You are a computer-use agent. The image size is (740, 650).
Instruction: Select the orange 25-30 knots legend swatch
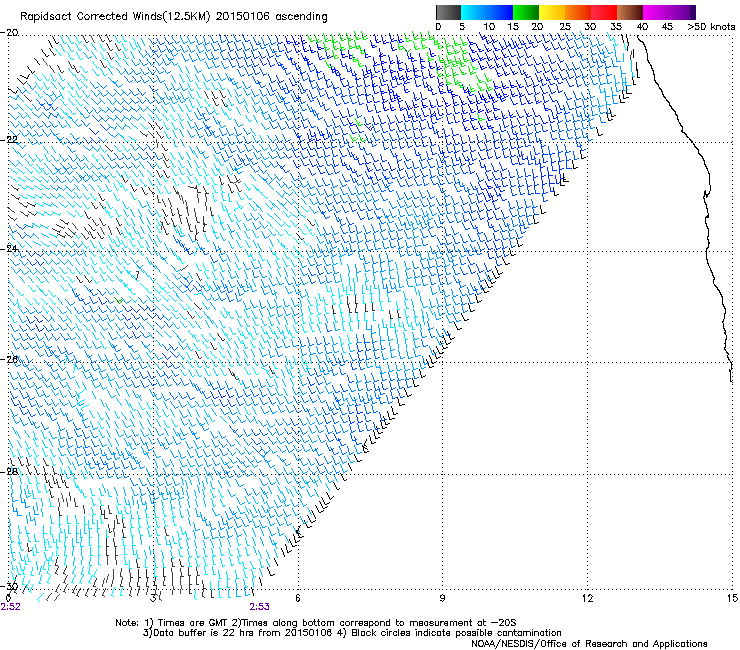pyautogui.click(x=578, y=12)
